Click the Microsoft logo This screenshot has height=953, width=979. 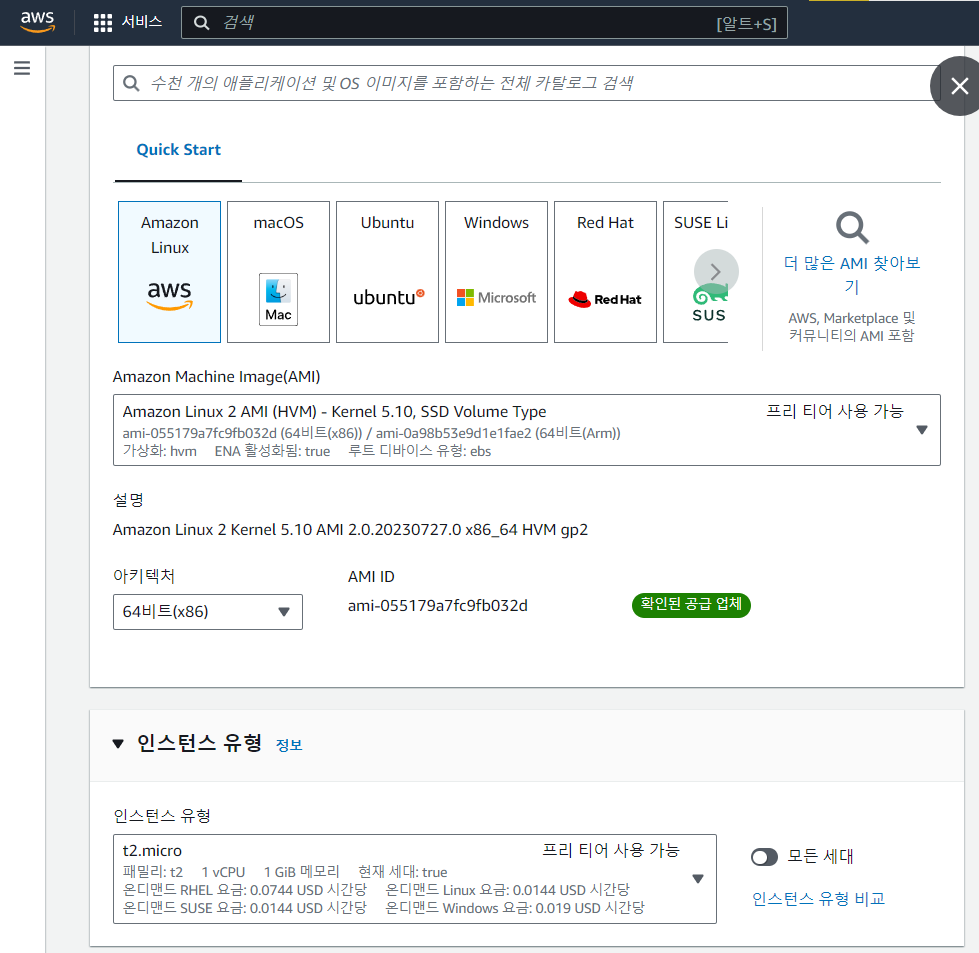[496, 298]
